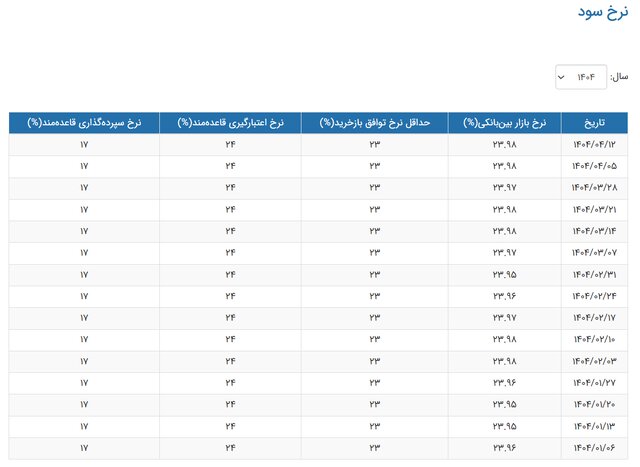The image size is (640, 467).
Task: Click the date cell ۱۴۰۴/۰۲/۱۰
Action: [594, 339]
